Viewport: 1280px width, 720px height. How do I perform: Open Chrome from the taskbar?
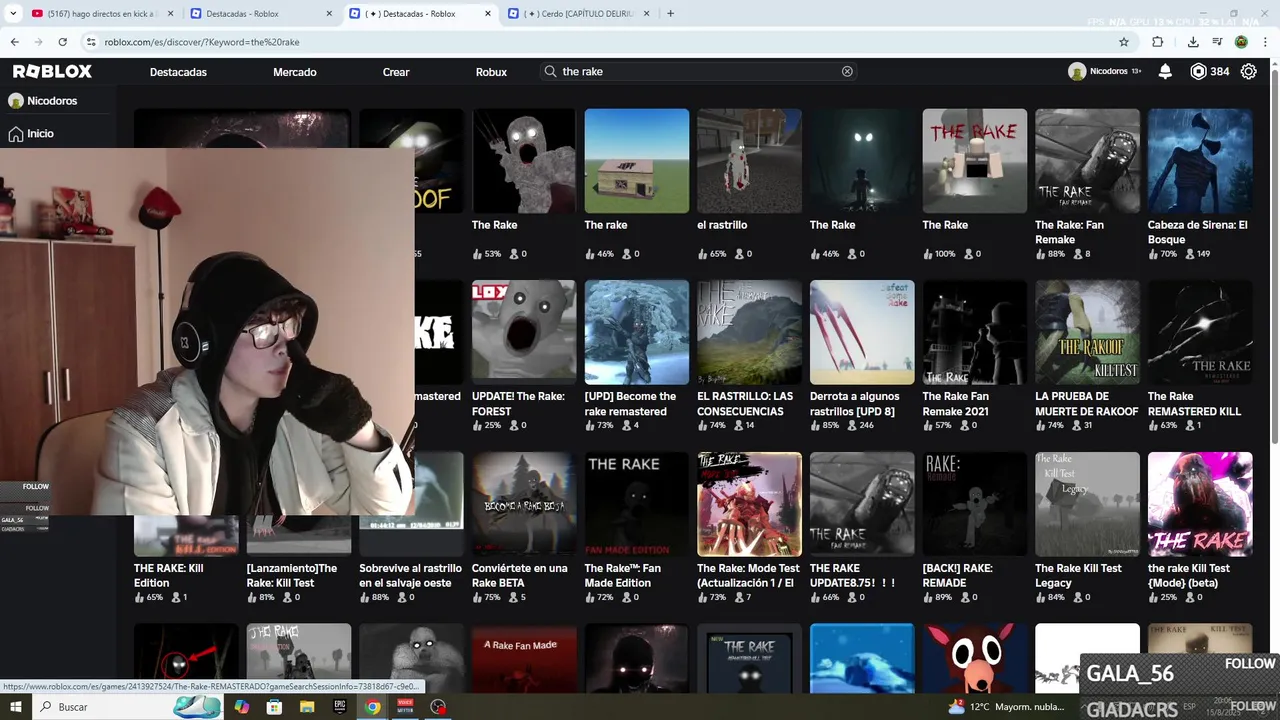coord(372,707)
